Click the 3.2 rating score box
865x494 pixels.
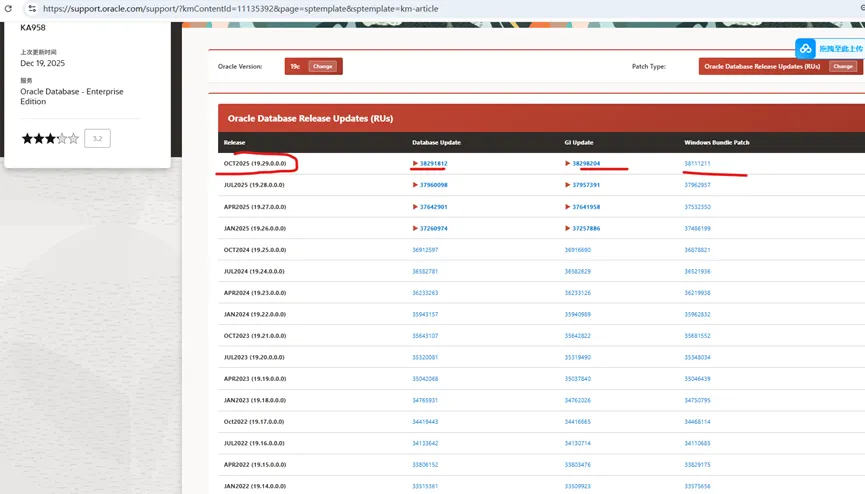tap(97, 139)
